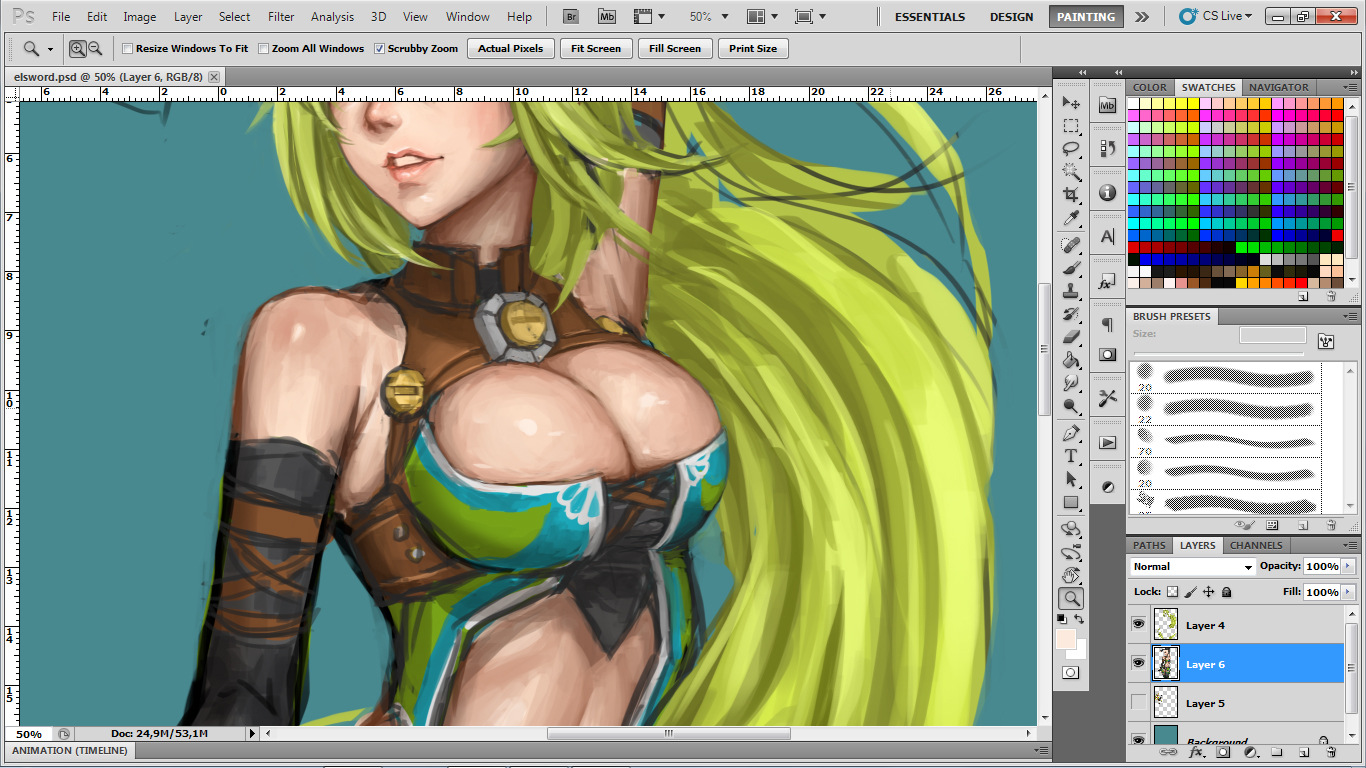Screen dimensions: 1366x768
Task: Select the Rectangular Marquee tool
Action: 1071,126
